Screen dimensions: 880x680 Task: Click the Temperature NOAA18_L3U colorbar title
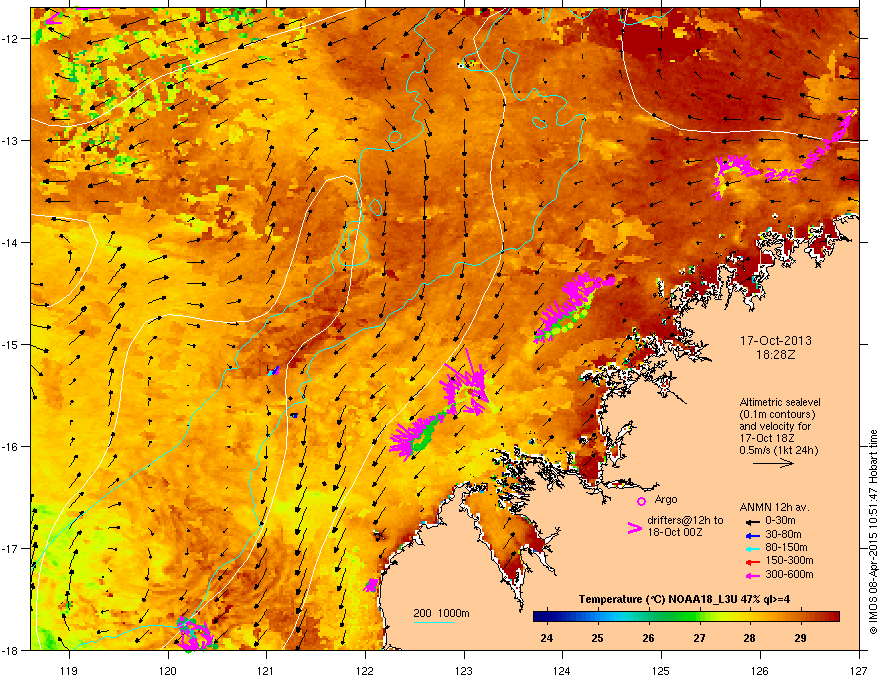(684, 600)
